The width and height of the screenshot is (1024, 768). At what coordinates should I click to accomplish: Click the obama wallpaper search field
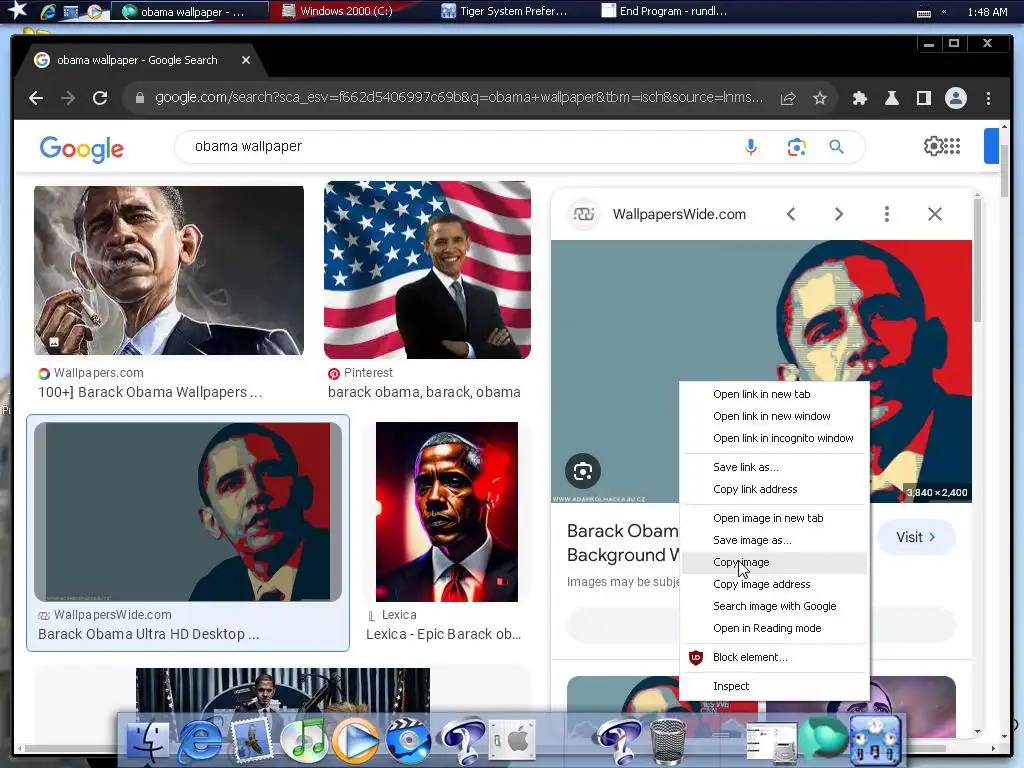click(457, 147)
